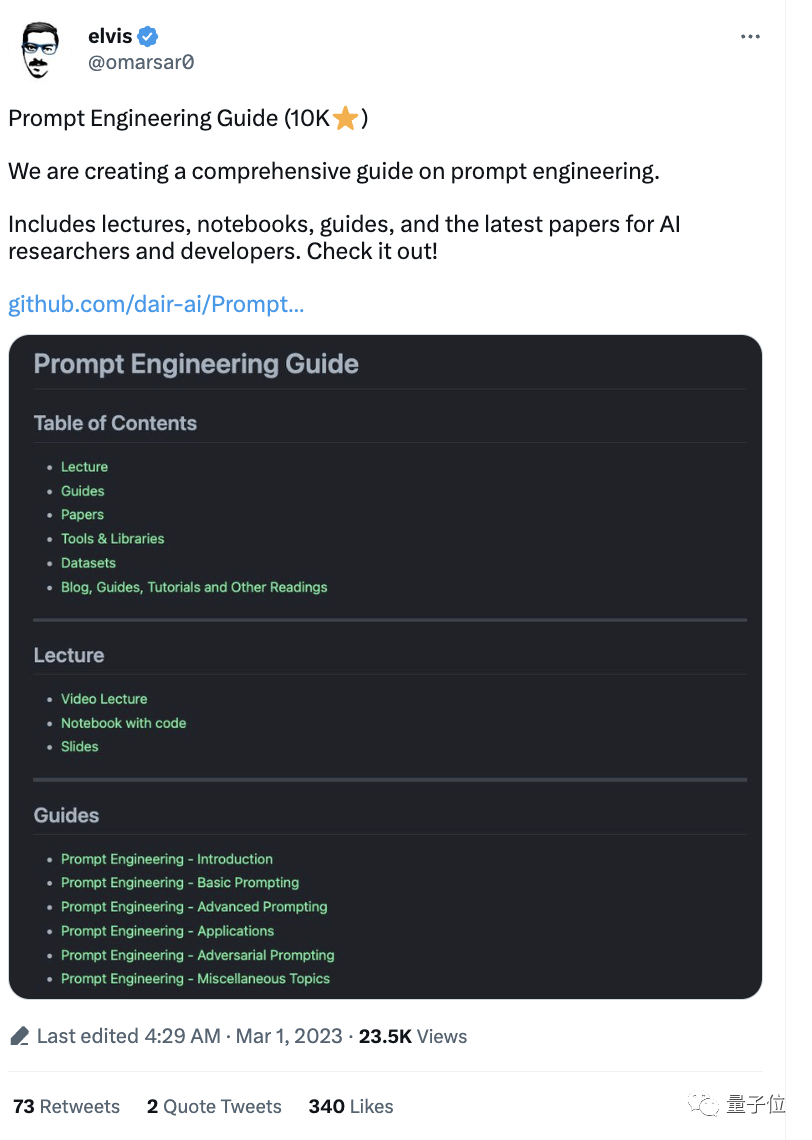Open the github.com/dair-ai/Prompt link
The height and width of the screenshot is (1140, 812).
[x=156, y=304]
